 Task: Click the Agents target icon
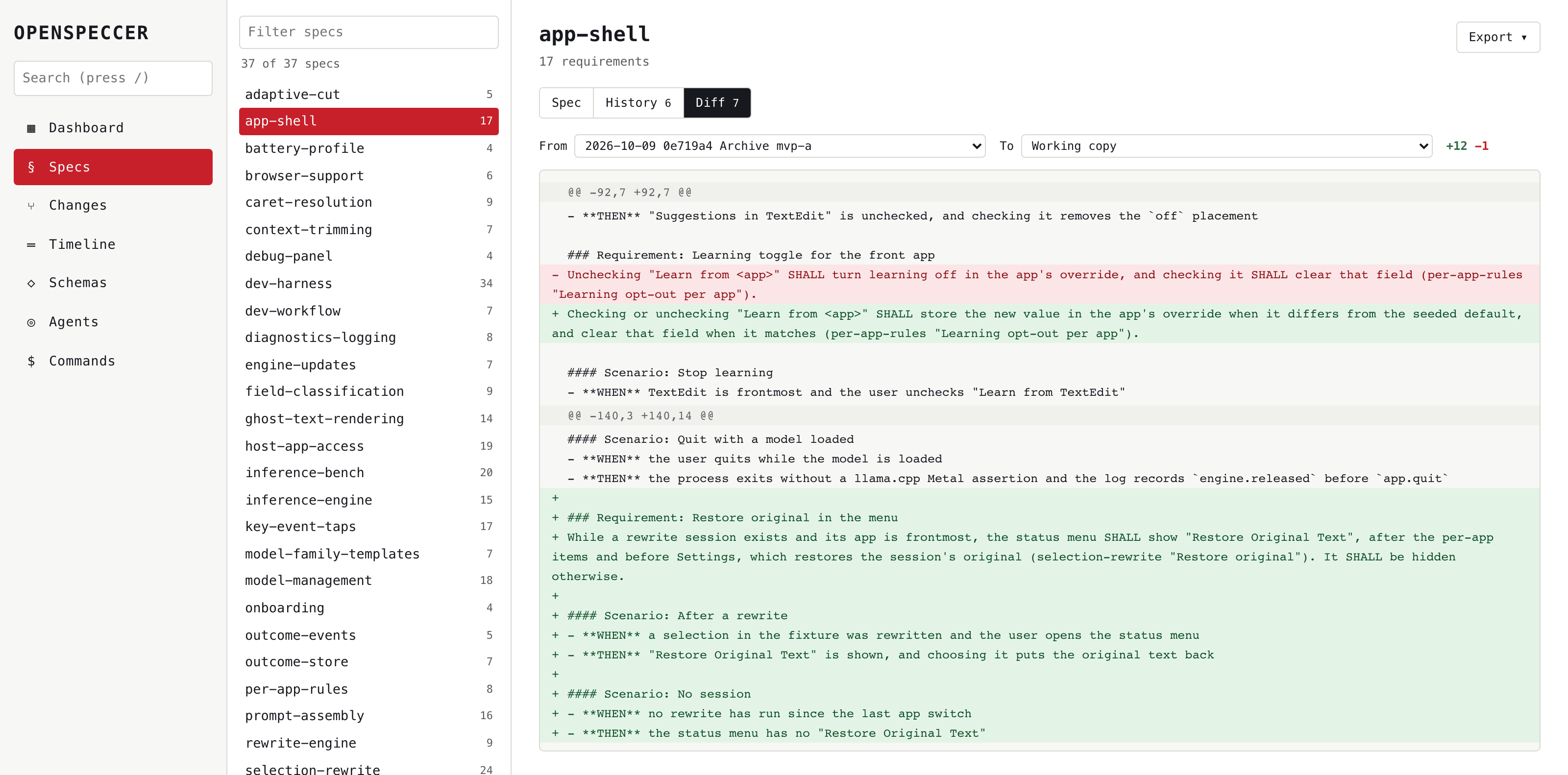tap(31, 322)
